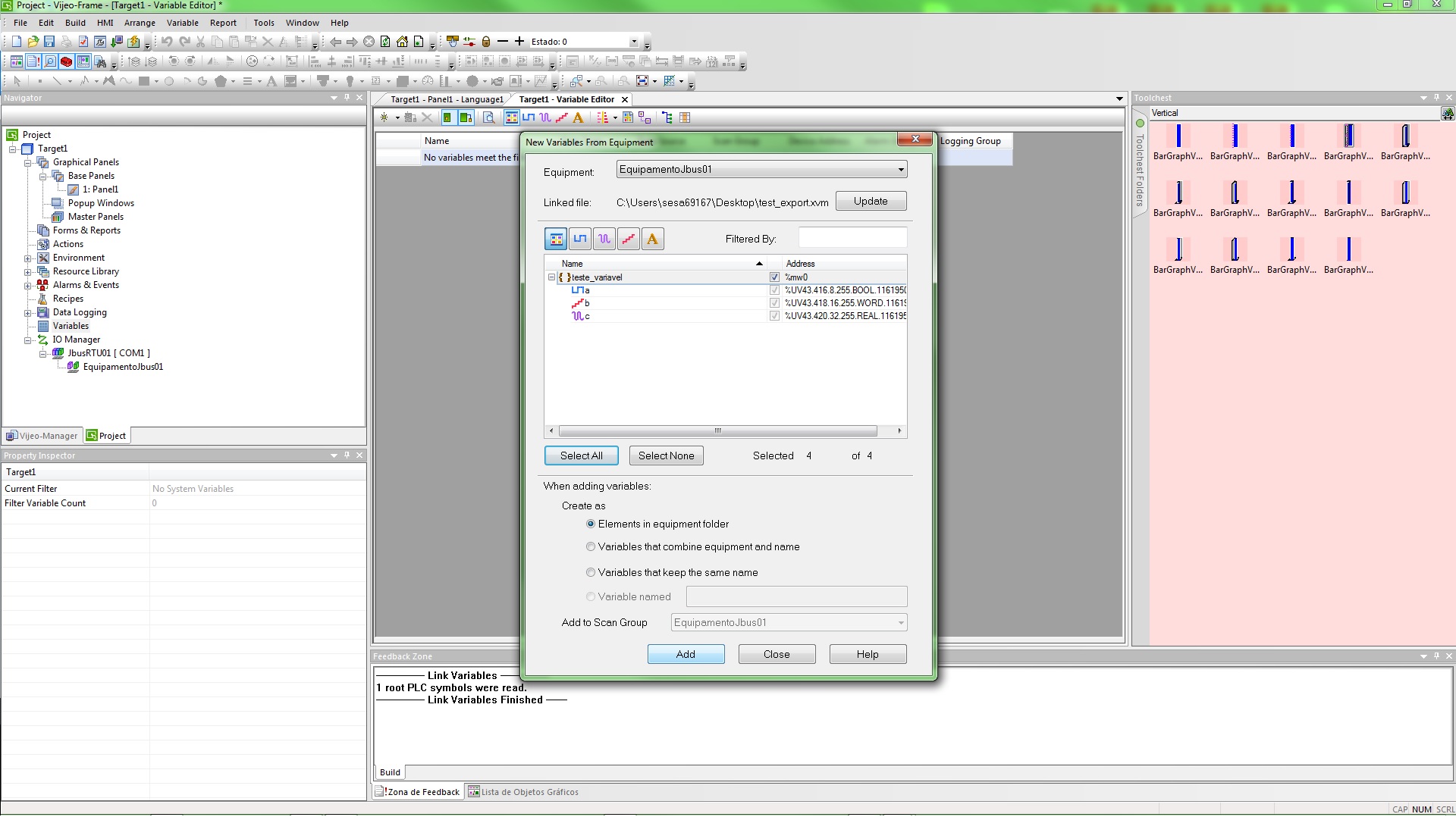Click the Undo icon in main toolbar

click(x=167, y=42)
